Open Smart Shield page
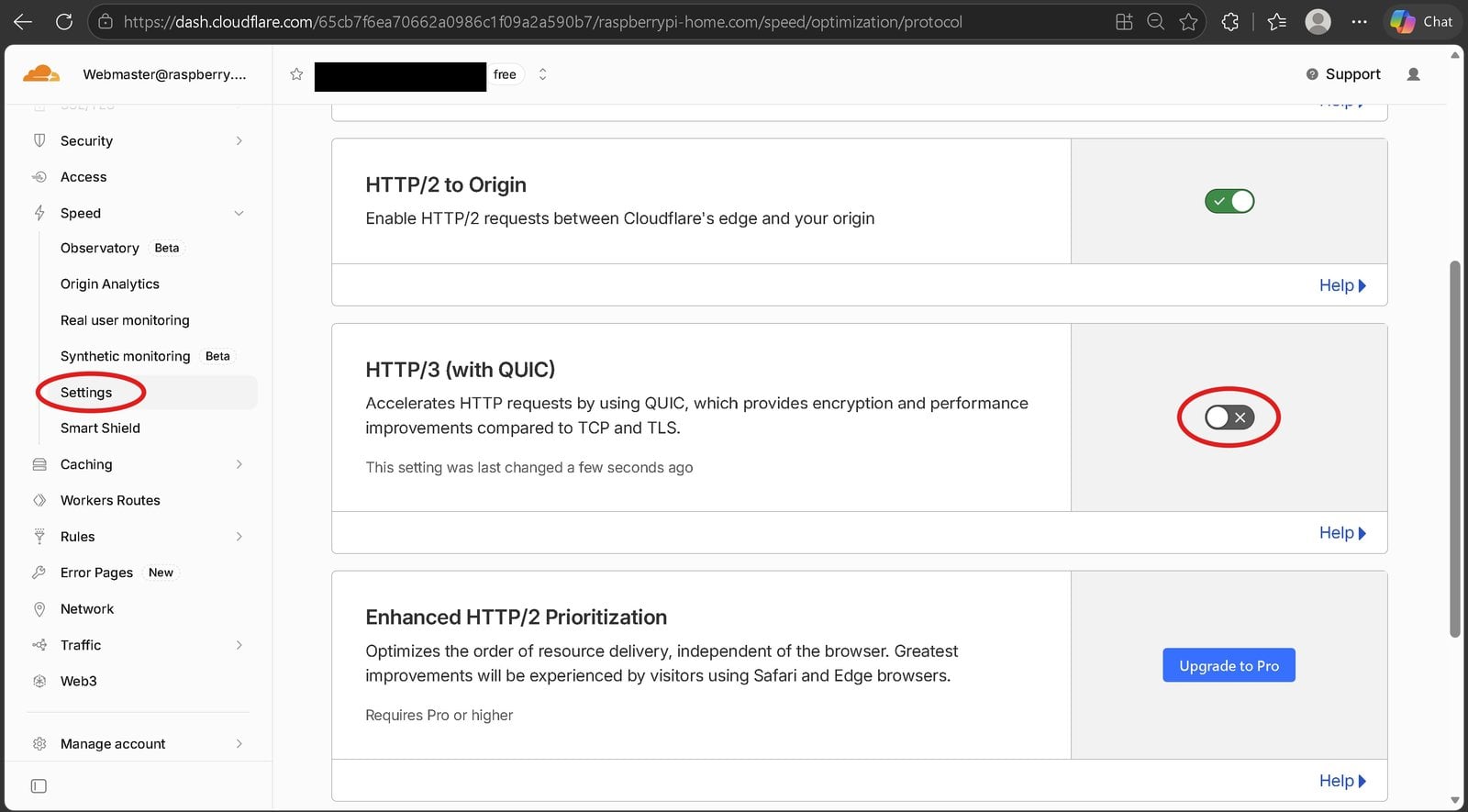The width and height of the screenshot is (1468, 812). click(100, 428)
